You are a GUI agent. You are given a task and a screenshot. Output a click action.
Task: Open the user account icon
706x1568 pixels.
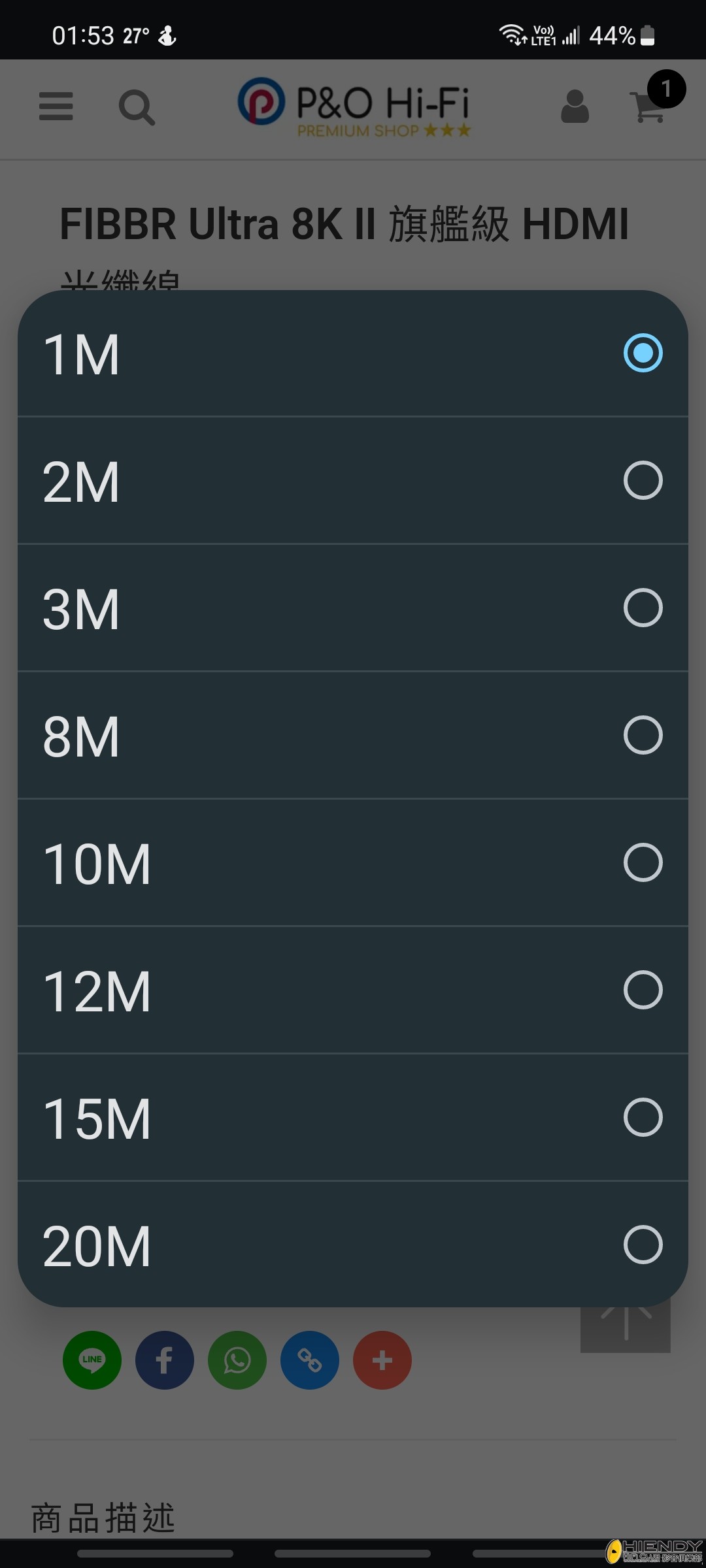575,106
